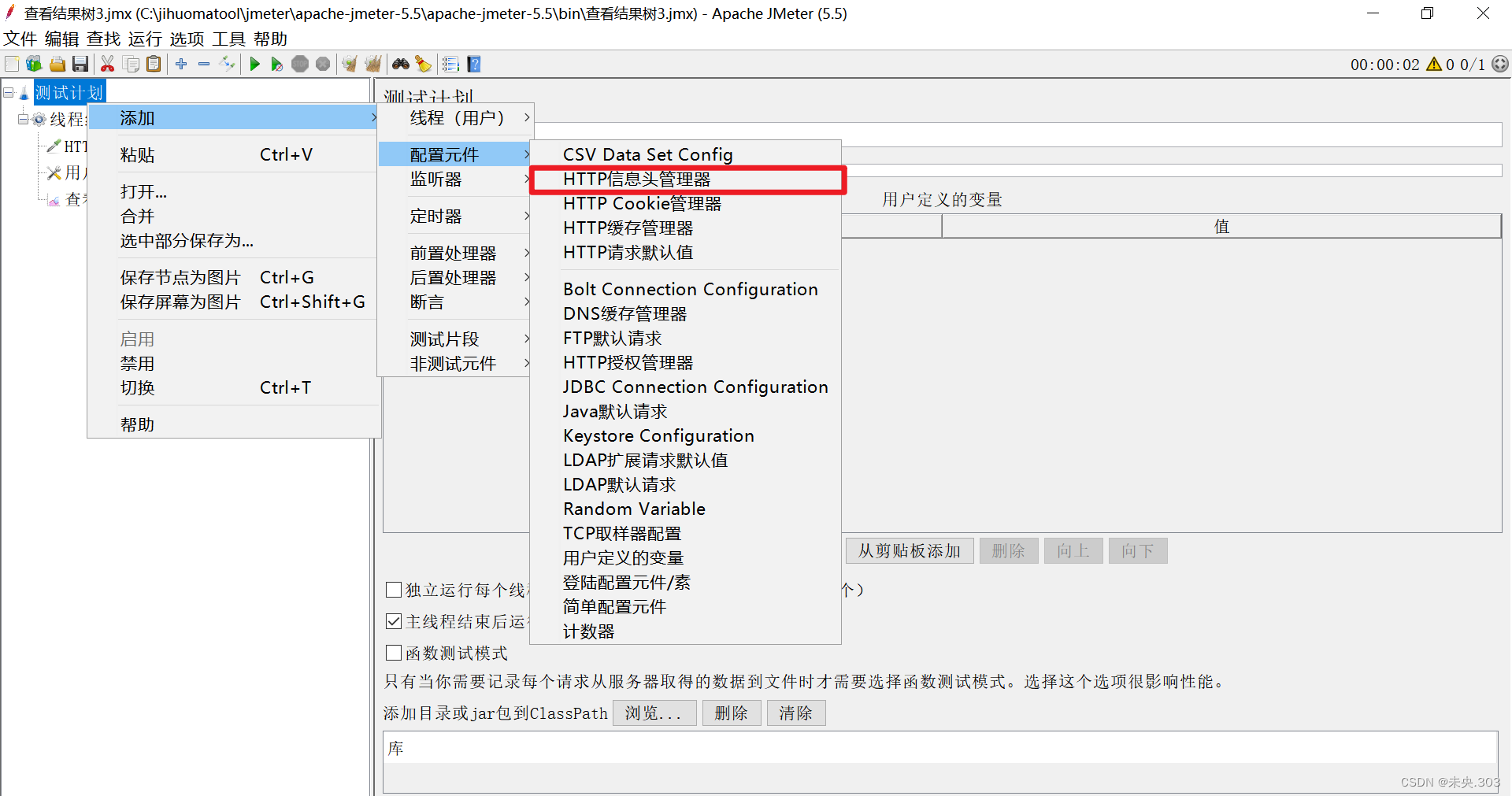This screenshot has width=1512, height=796.
Task: Click the Shutdown threads icon
Action: click(x=323, y=64)
